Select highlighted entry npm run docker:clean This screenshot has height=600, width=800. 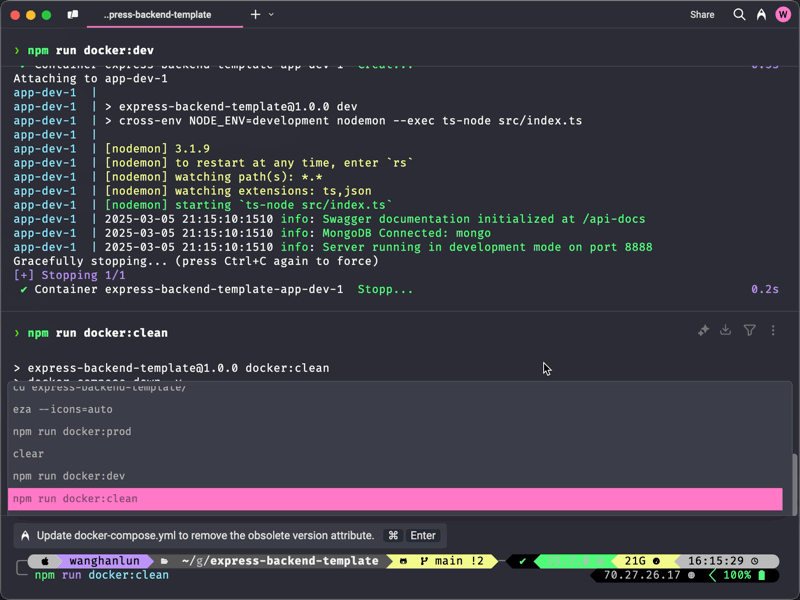point(395,499)
